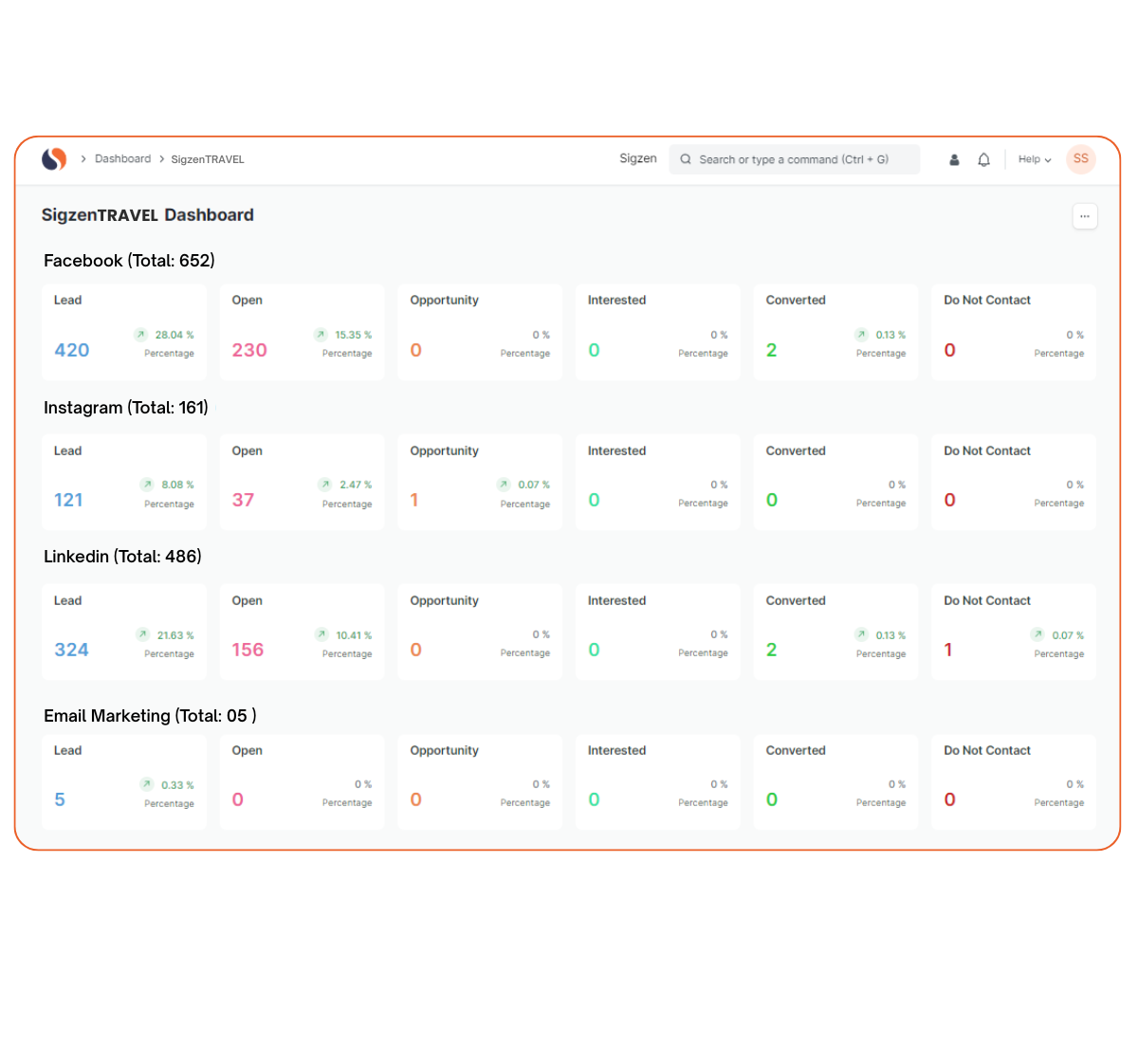Open the Instagram Opportunity card showing 1

click(x=480, y=482)
